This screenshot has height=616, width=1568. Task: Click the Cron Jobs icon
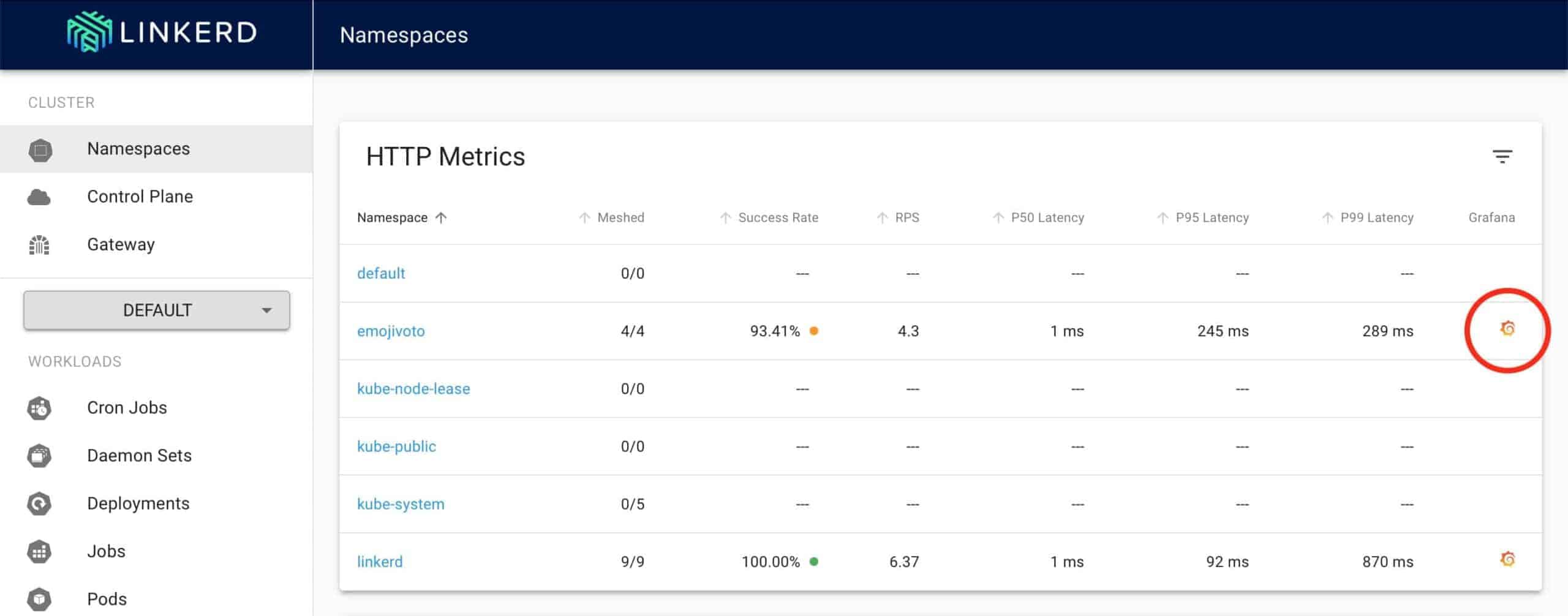pos(39,408)
